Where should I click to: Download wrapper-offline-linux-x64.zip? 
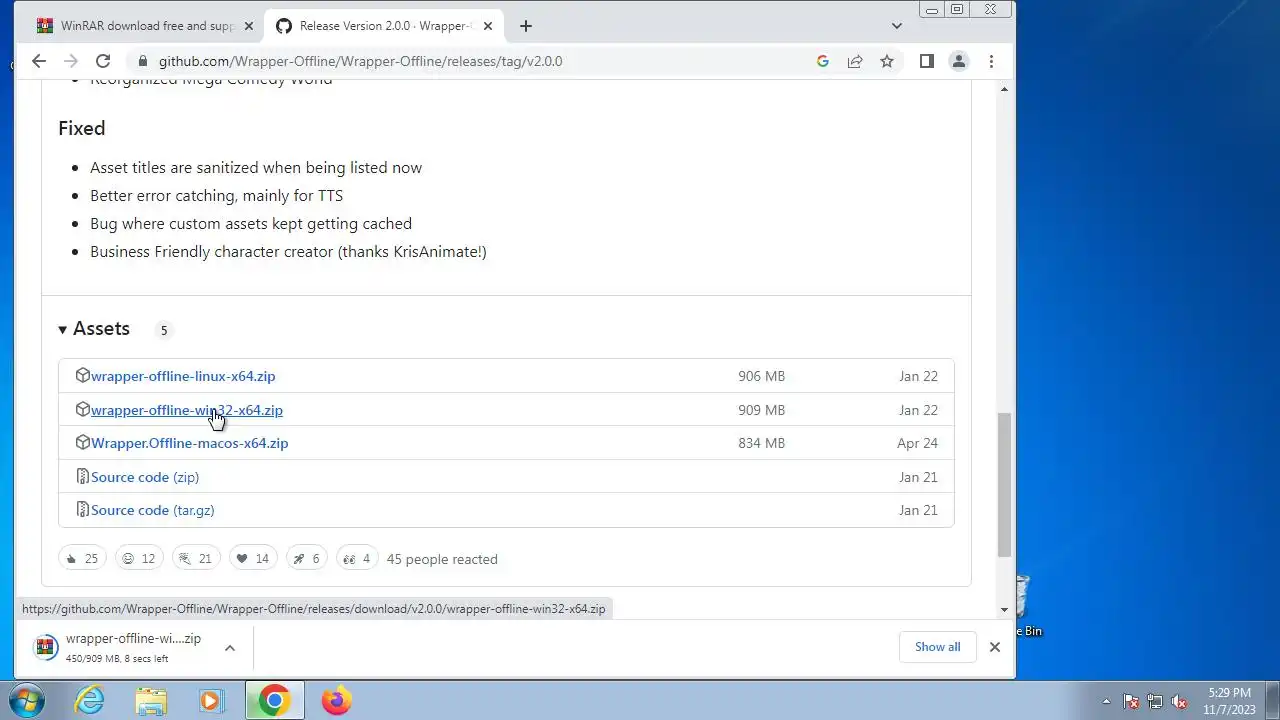pyautogui.click(x=183, y=376)
